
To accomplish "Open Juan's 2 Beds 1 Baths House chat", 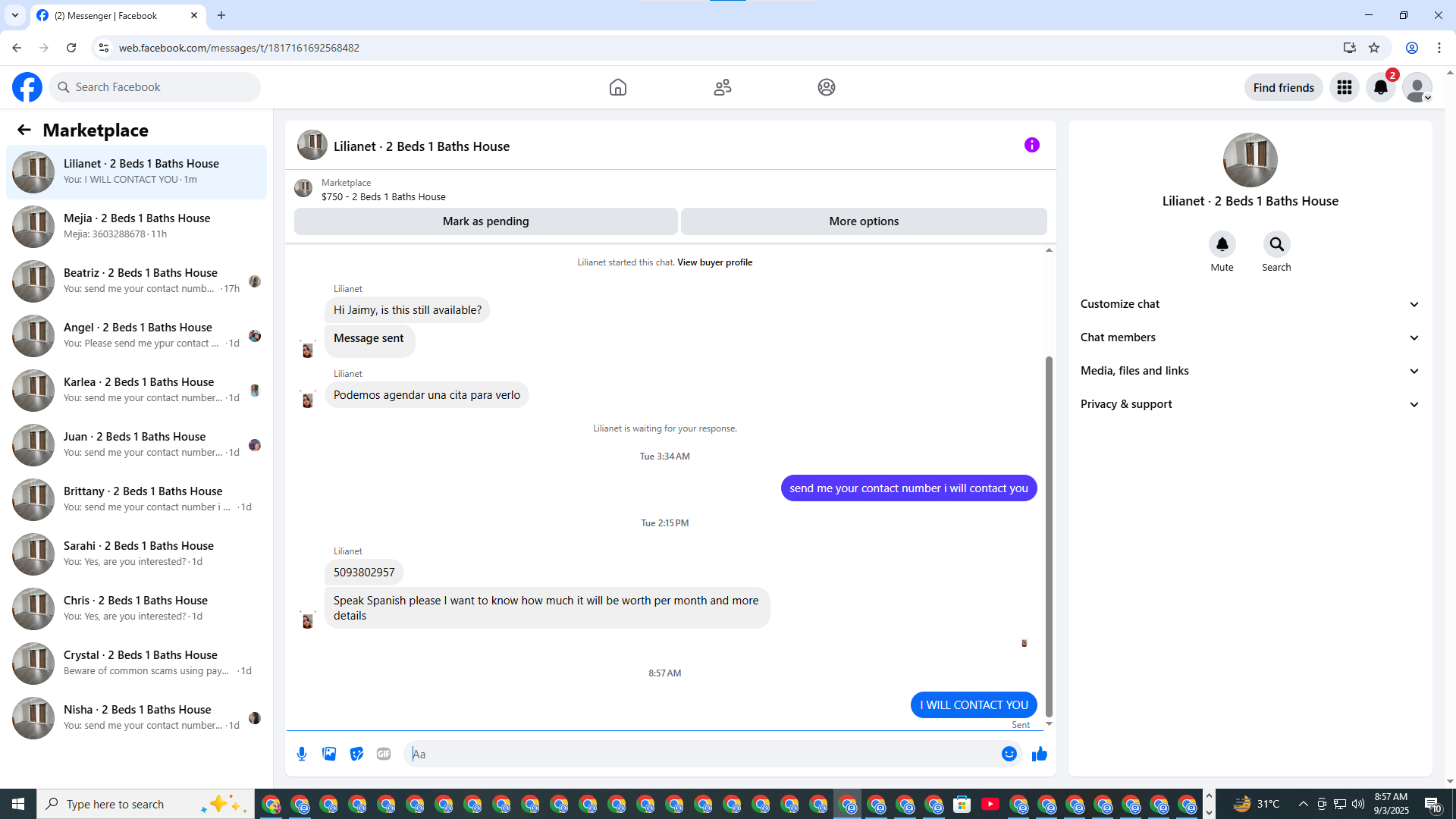I will 136,445.
